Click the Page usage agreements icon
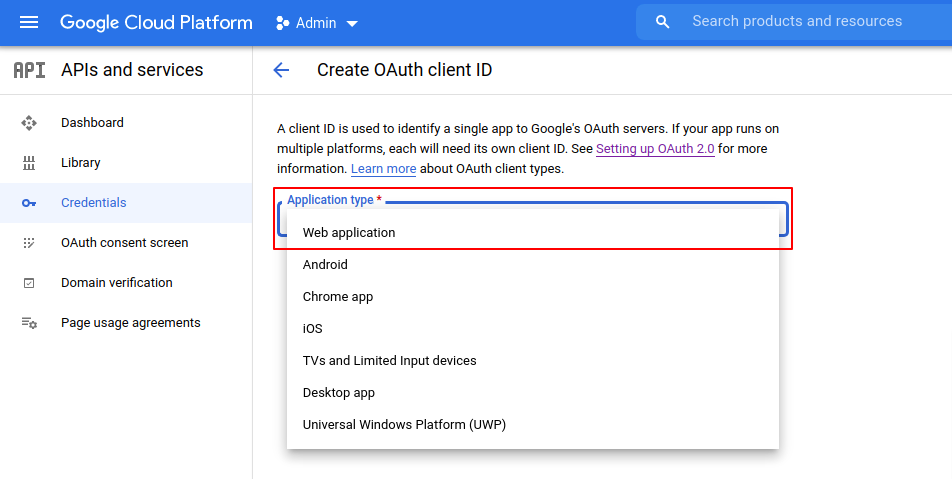952x479 pixels. pyautogui.click(x=29, y=323)
